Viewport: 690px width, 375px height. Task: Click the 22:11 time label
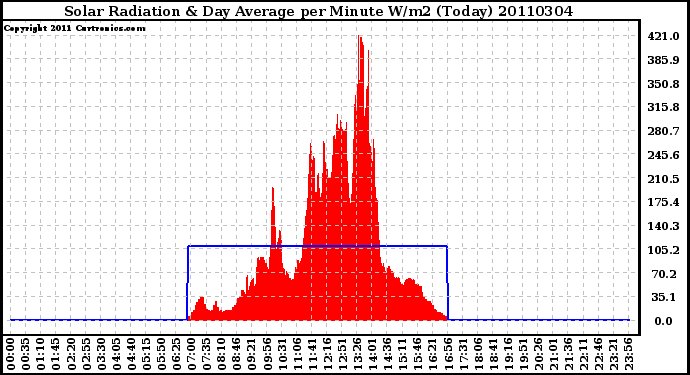[583, 354]
